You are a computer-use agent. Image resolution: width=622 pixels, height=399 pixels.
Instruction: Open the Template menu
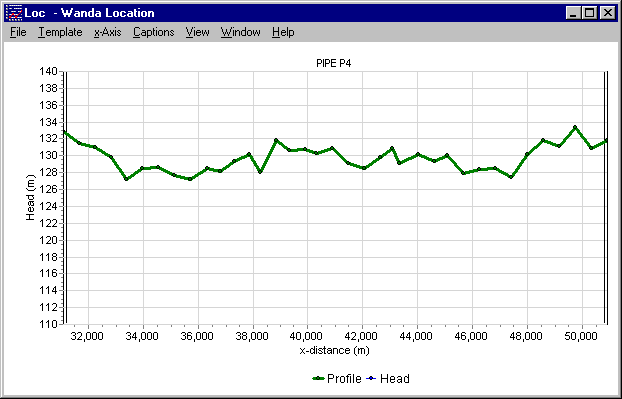[x=60, y=32]
